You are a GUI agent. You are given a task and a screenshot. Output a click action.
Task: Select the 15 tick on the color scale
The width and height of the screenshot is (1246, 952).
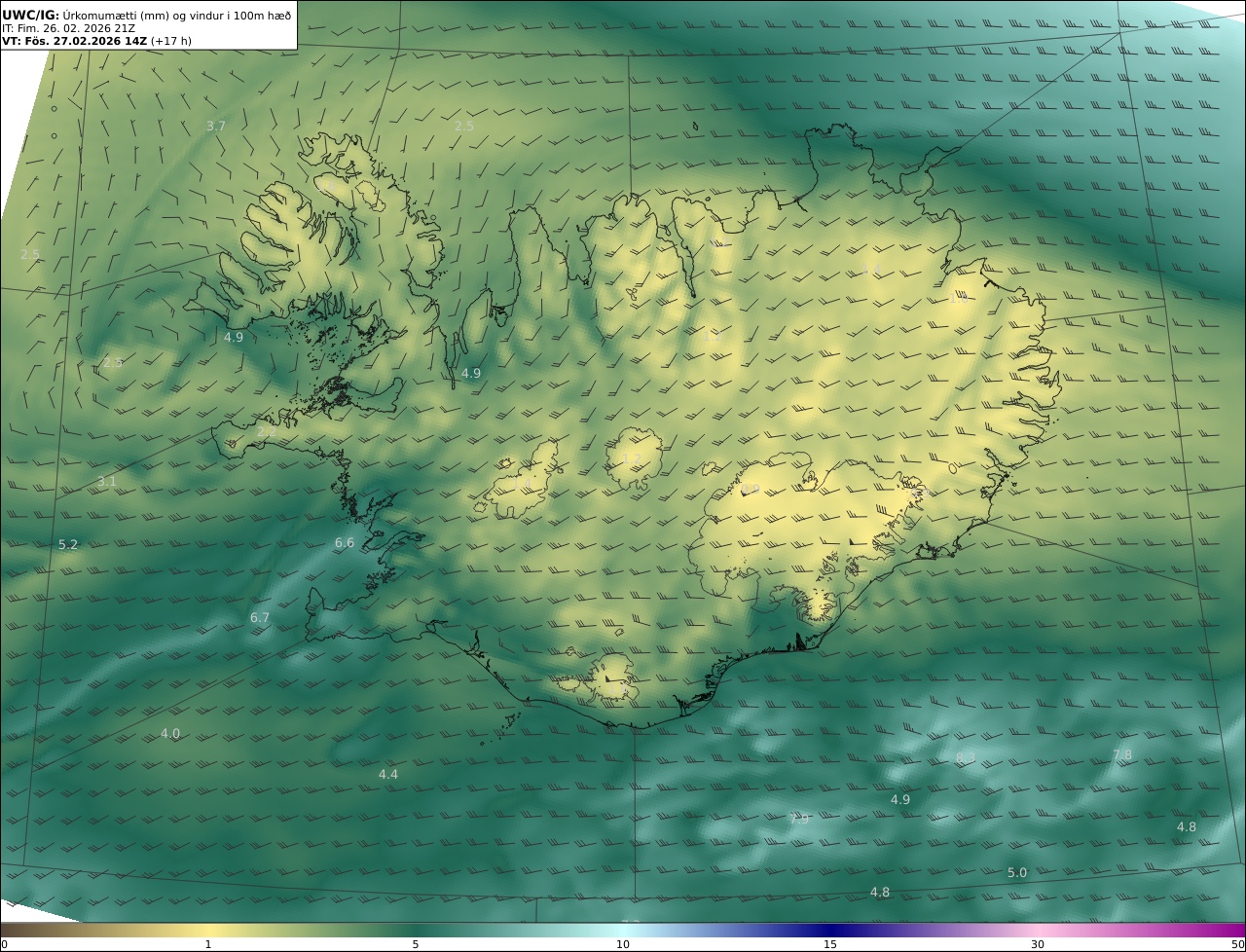[x=830, y=944]
